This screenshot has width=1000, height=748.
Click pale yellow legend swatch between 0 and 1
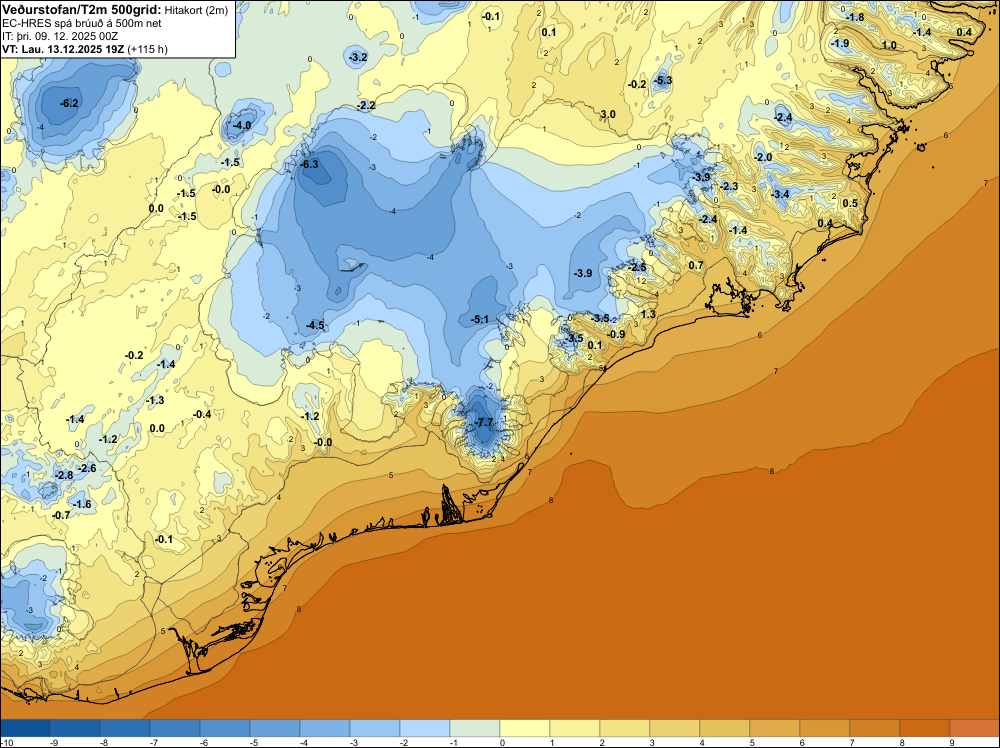[x=525, y=728]
